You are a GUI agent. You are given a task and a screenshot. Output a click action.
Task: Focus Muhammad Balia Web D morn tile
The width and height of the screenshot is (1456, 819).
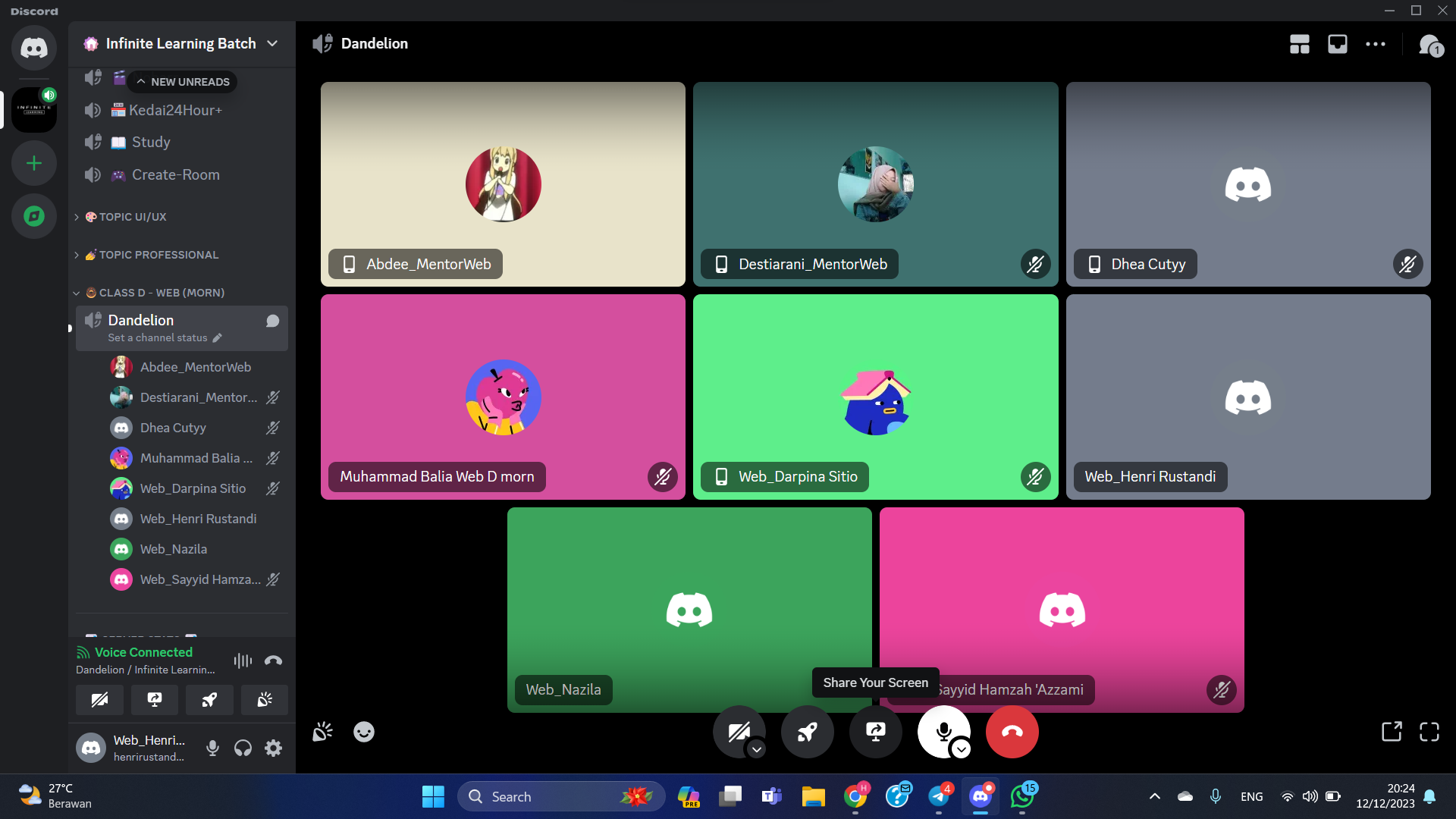pyautogui.click(x=503, y=397)
